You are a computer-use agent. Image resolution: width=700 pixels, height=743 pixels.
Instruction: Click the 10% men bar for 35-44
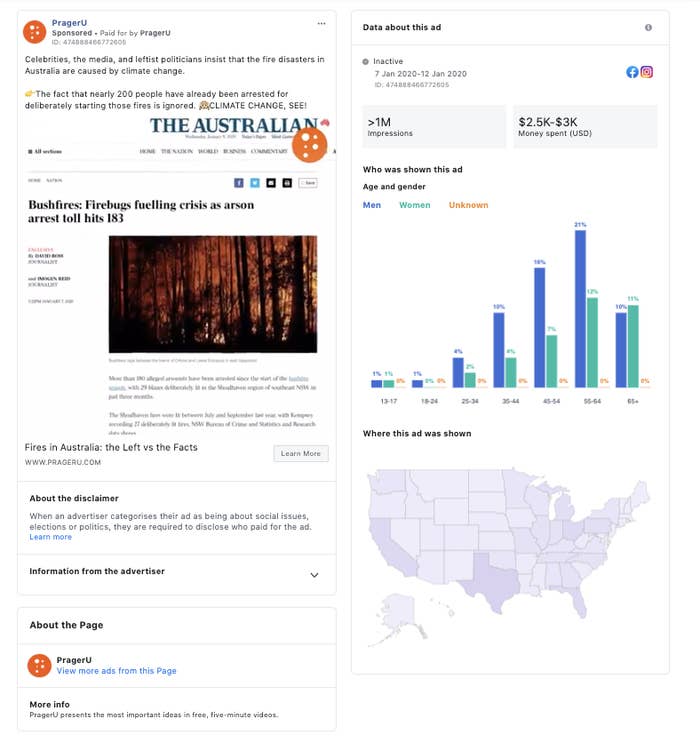pyautogui.click(x=499, y=350)
